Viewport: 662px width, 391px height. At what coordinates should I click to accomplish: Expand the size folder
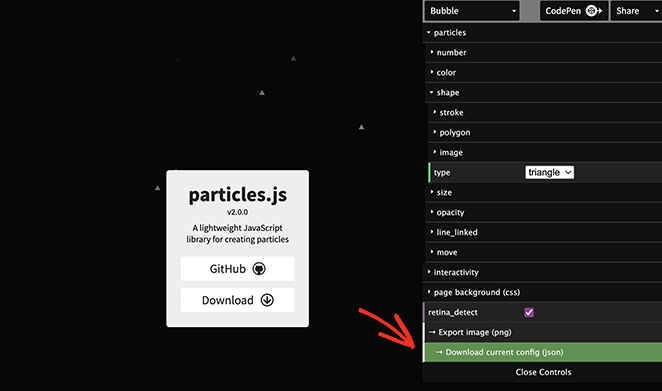pos(543,192)
